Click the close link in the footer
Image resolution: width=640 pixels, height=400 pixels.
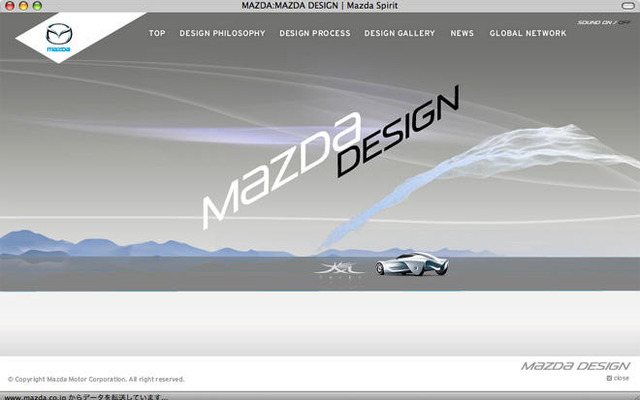coord(618,378)
